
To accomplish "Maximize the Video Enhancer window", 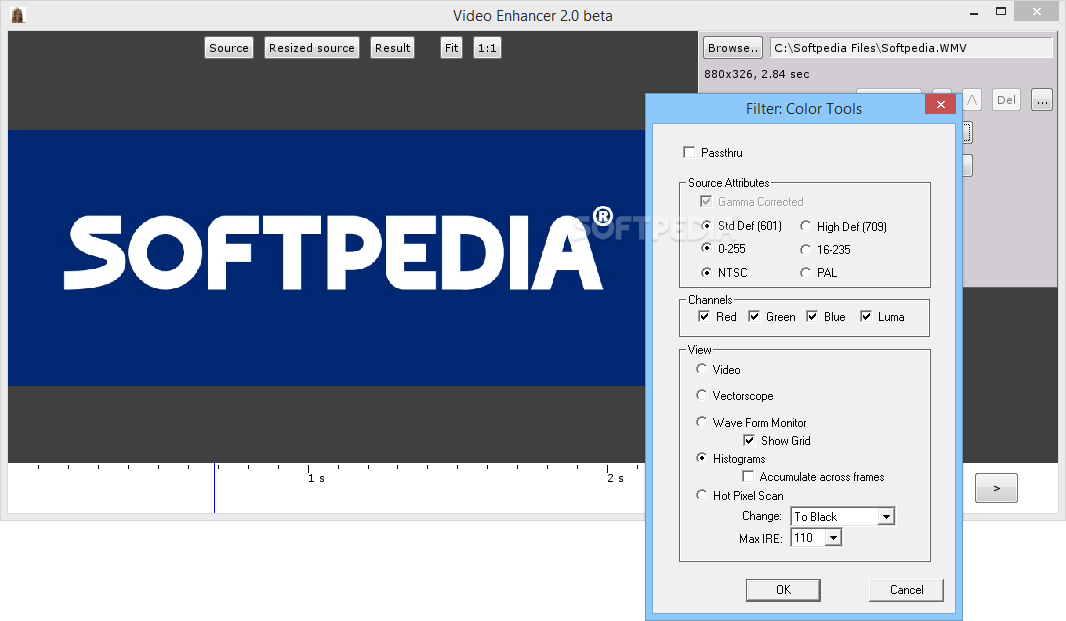I will click(1001, 12).
